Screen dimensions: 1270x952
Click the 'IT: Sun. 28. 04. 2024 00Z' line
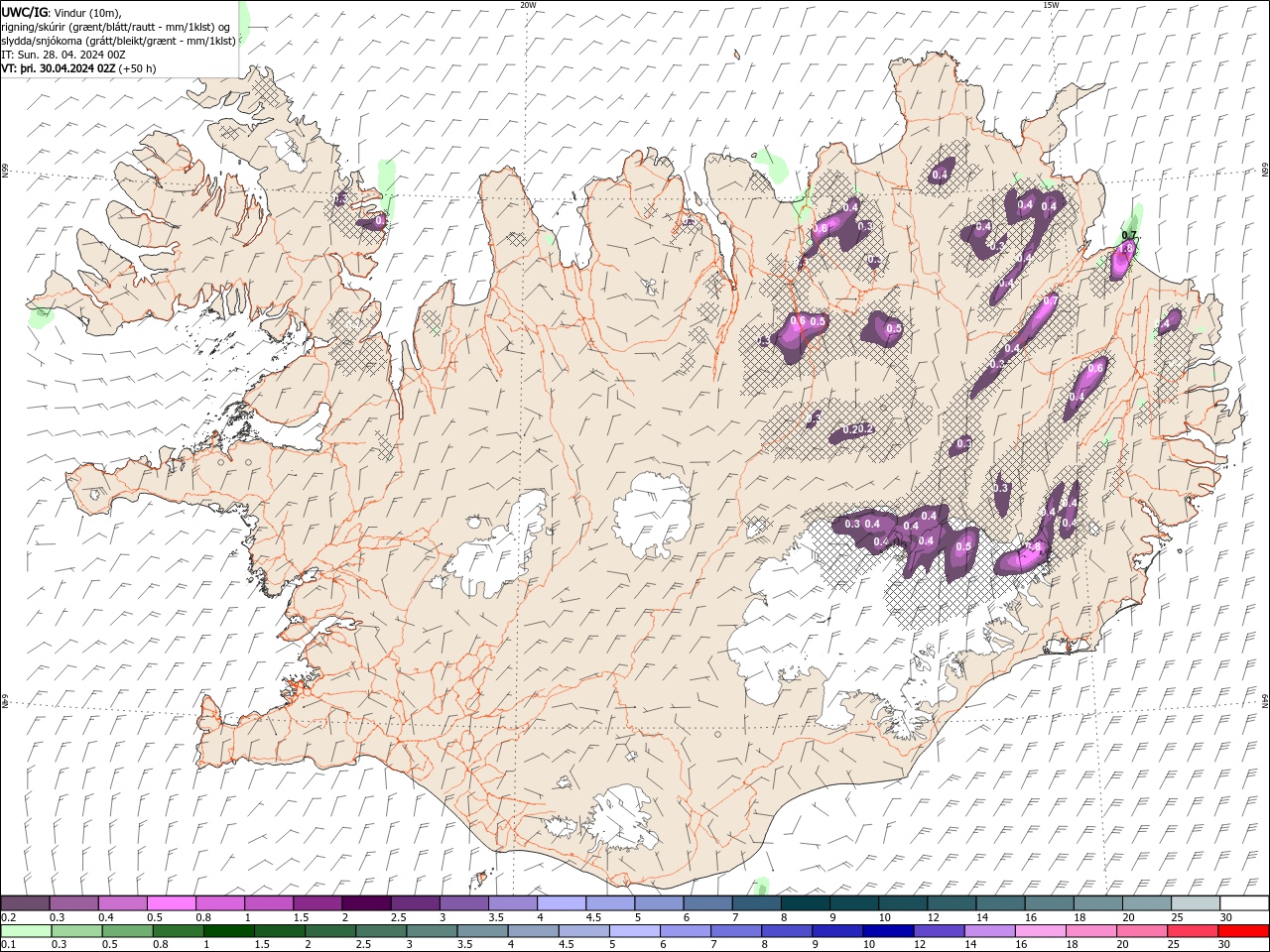[63, 55]
